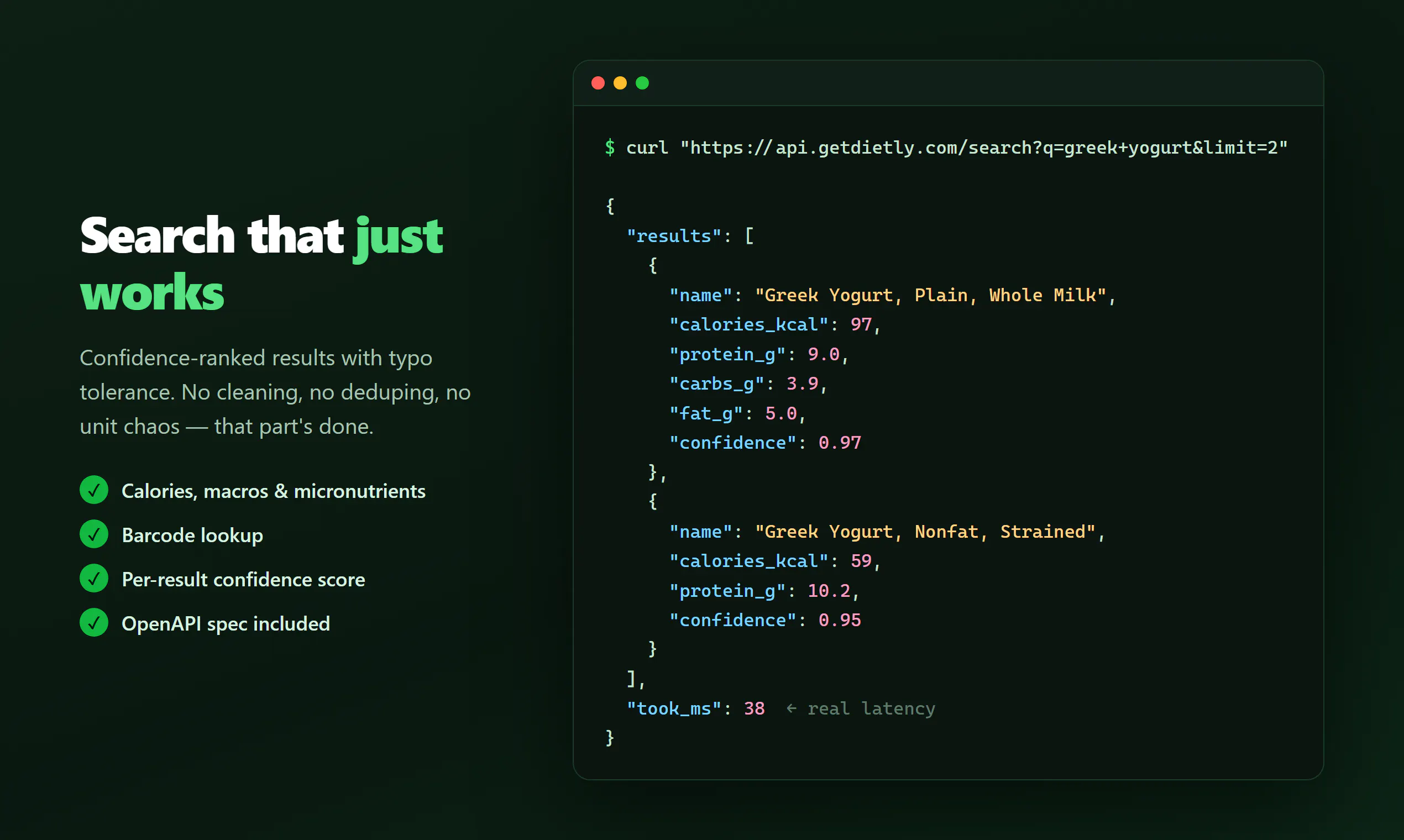Click the "took_ms" key label

(x=674, y=709)
